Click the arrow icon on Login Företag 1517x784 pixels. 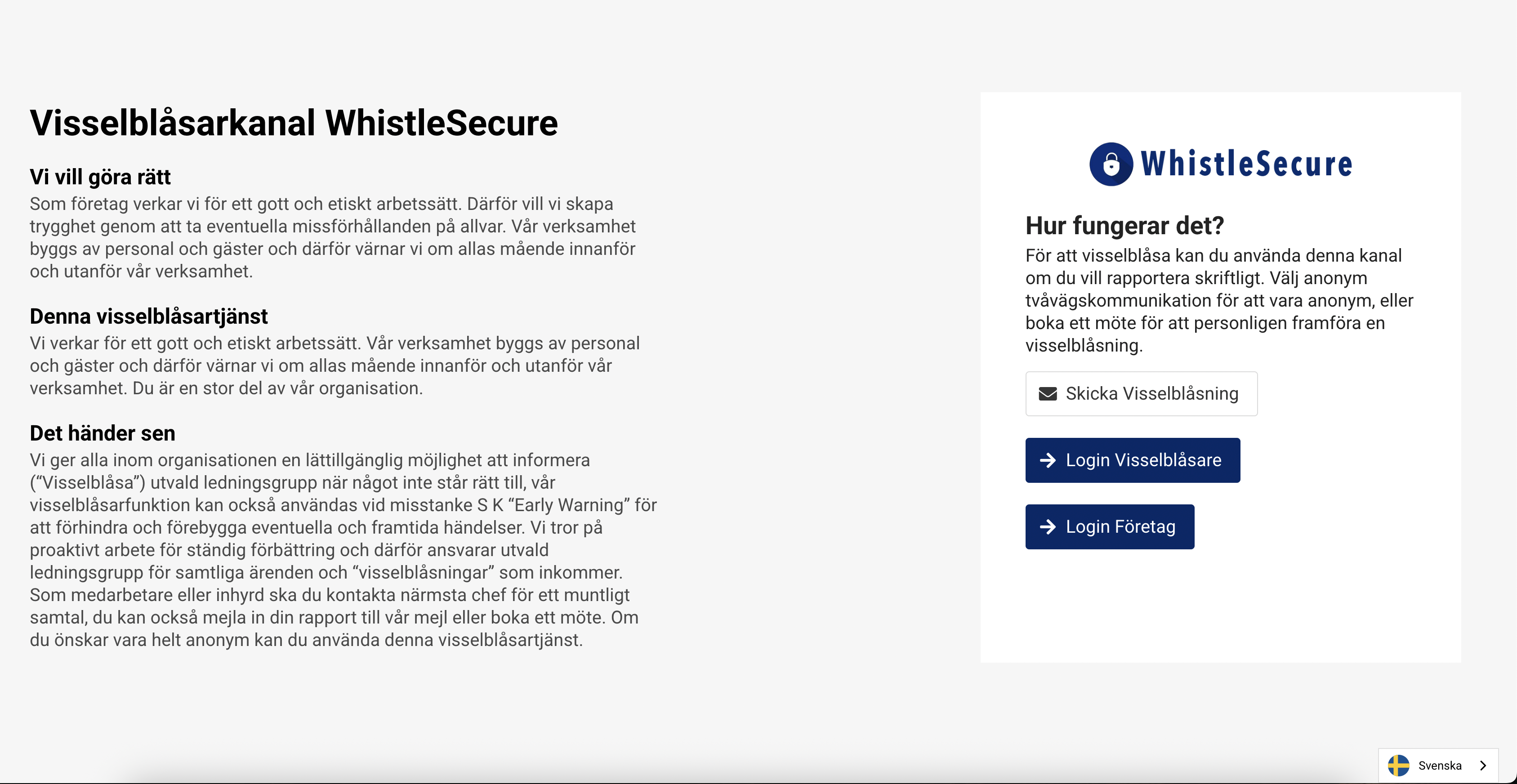tap(1047, 527)
